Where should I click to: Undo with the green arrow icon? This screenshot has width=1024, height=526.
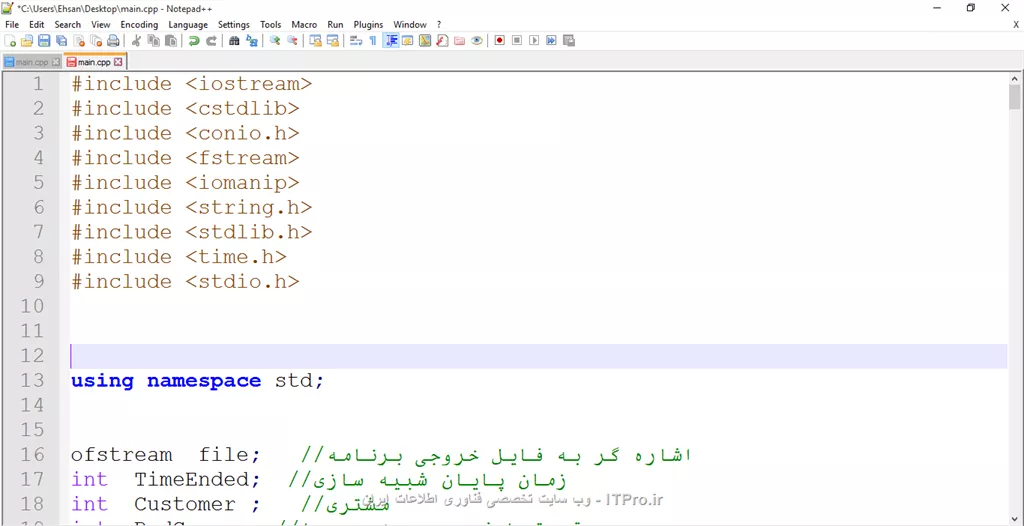[x=194, y=41]
